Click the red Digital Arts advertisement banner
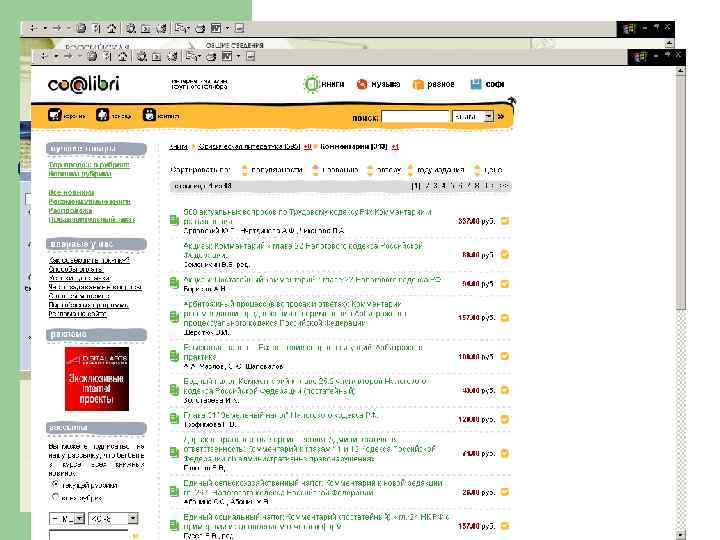This screenshot has height=540, width=720. click(x=96, y=379)
